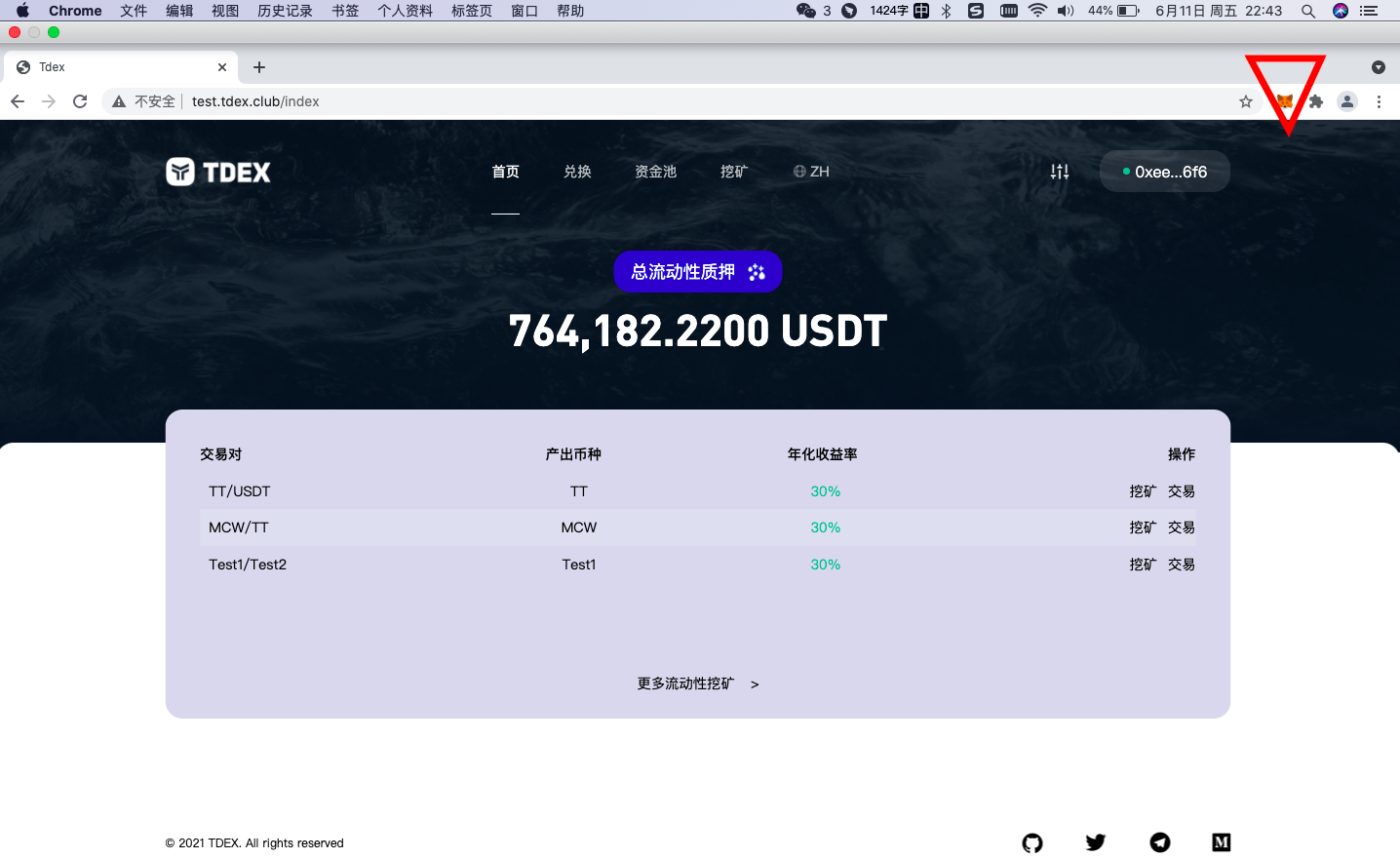
Task: Click Test1/Test2 pair text
Action: point(248,565)
